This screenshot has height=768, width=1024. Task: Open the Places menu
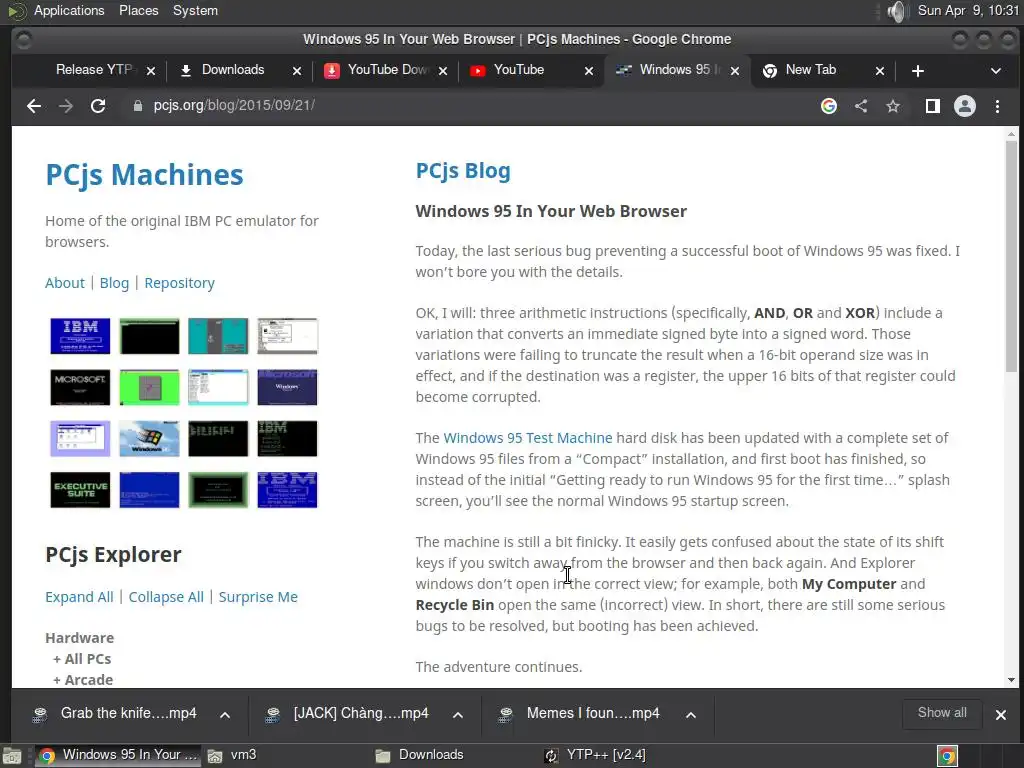pyautogui.click(x=138, y=10)
